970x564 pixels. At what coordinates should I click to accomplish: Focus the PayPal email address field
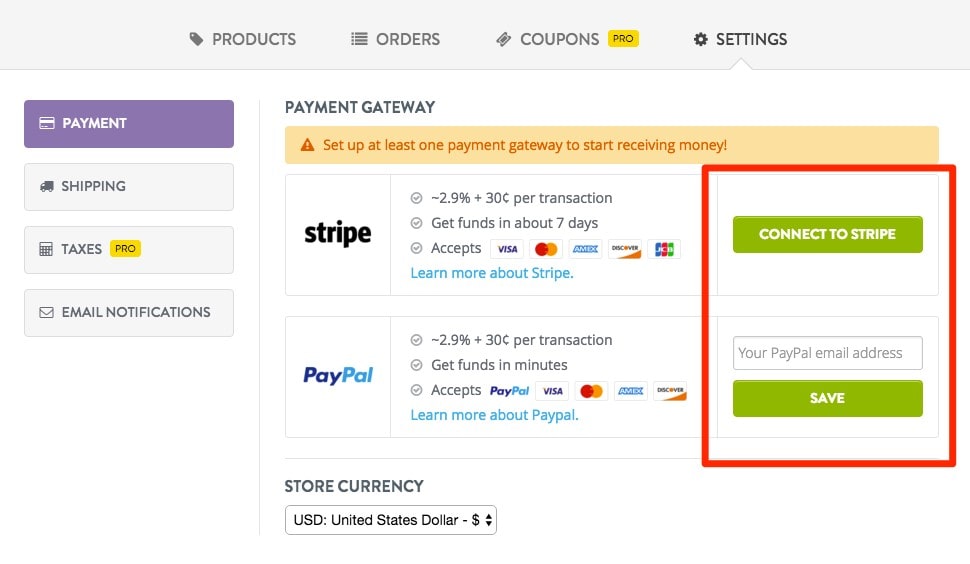(x=827, y=353)
